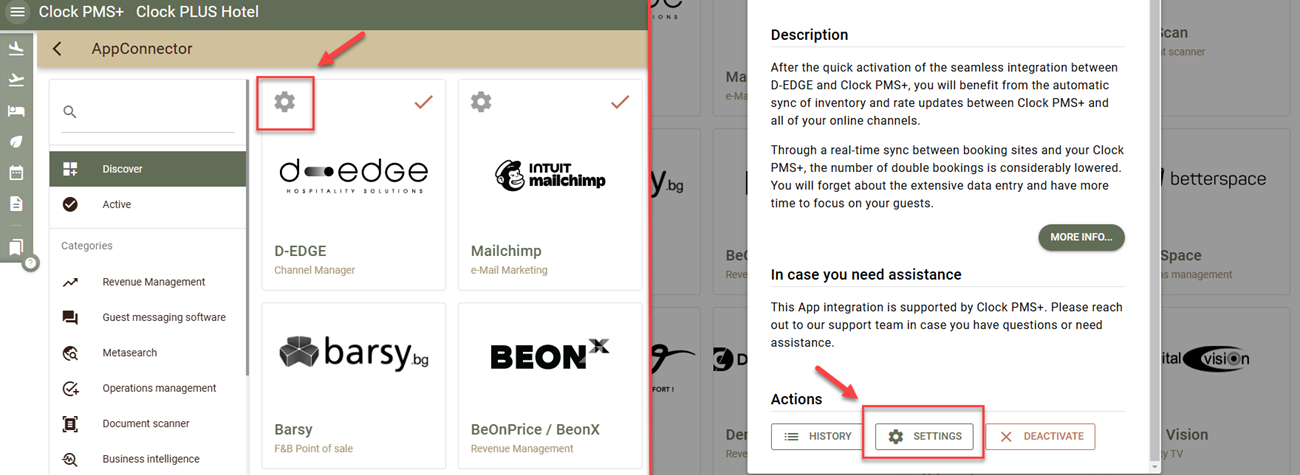Click the Guest messaging chat icon
Screen dimensions: 1300x475
pos(70,318)
